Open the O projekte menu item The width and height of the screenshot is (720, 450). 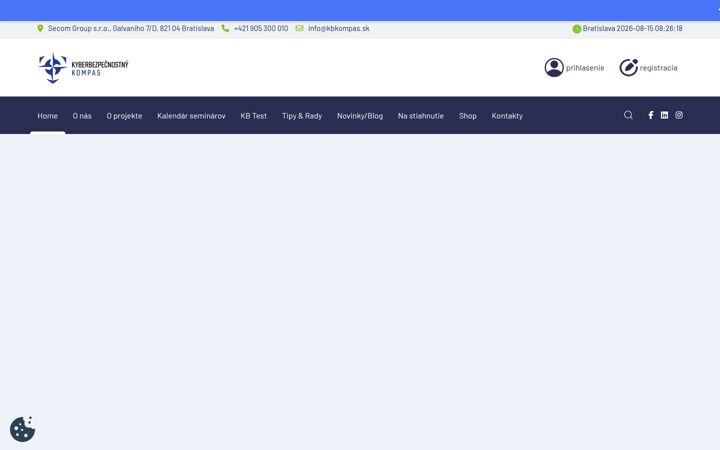[124, 116]
